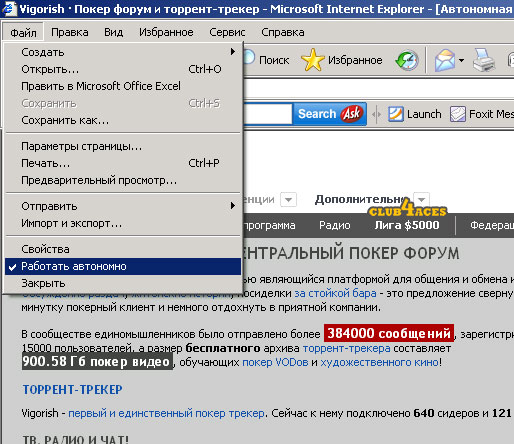Open the за стойкой бара link
This screenshot has width=514, height=444.
[335, 293]
